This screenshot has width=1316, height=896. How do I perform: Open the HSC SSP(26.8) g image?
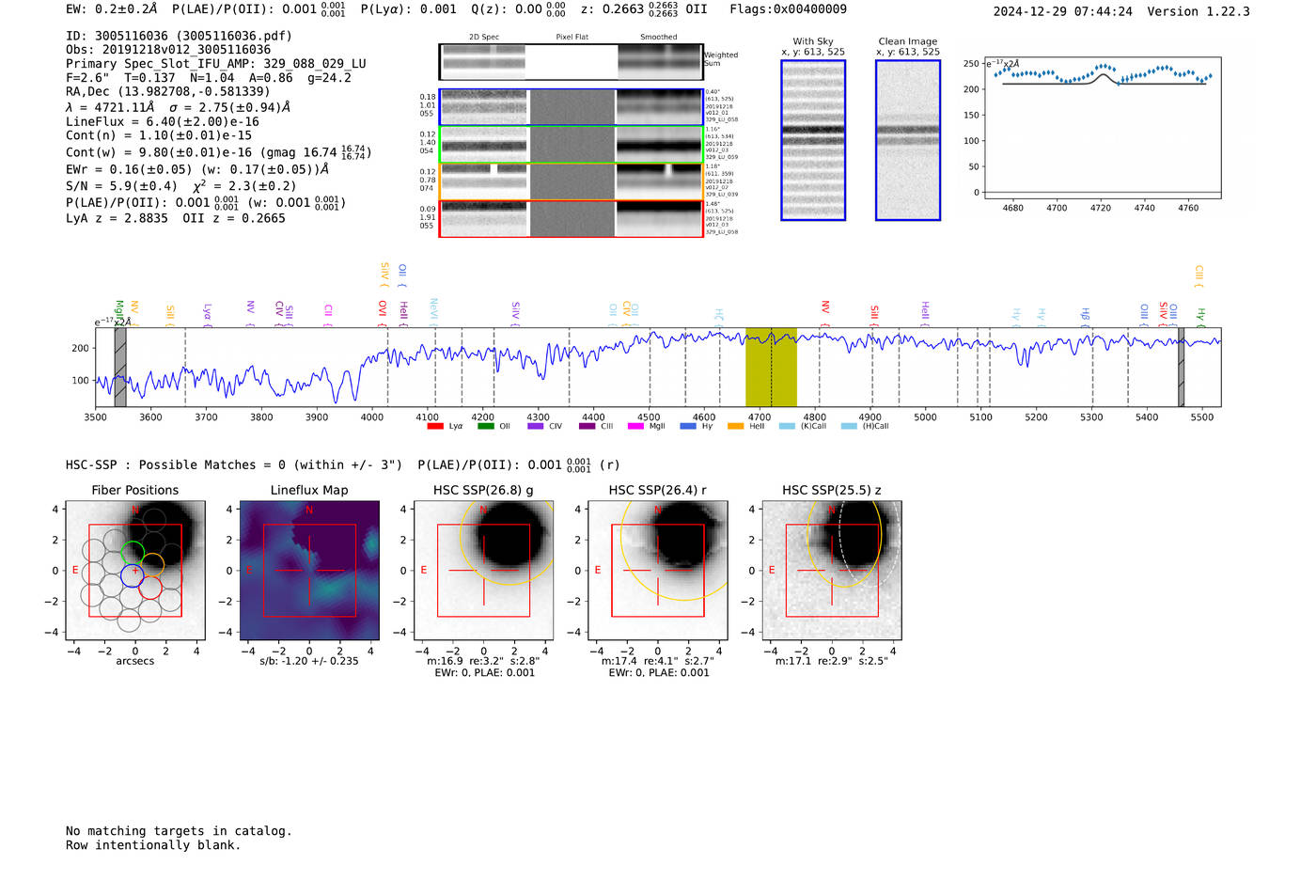click(x=484, y=571)
